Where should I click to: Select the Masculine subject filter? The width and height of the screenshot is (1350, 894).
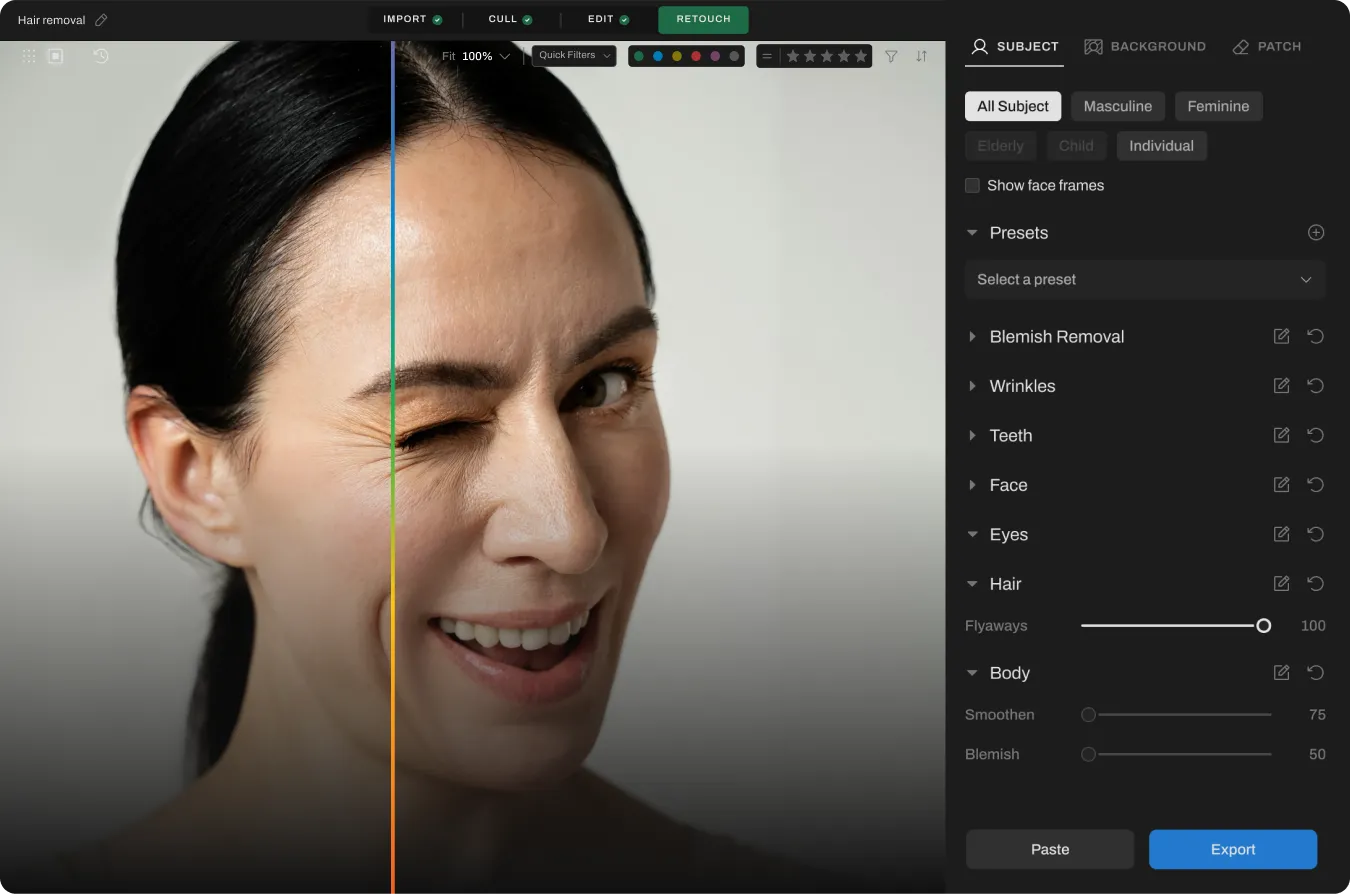click(x=1117, y=106)
